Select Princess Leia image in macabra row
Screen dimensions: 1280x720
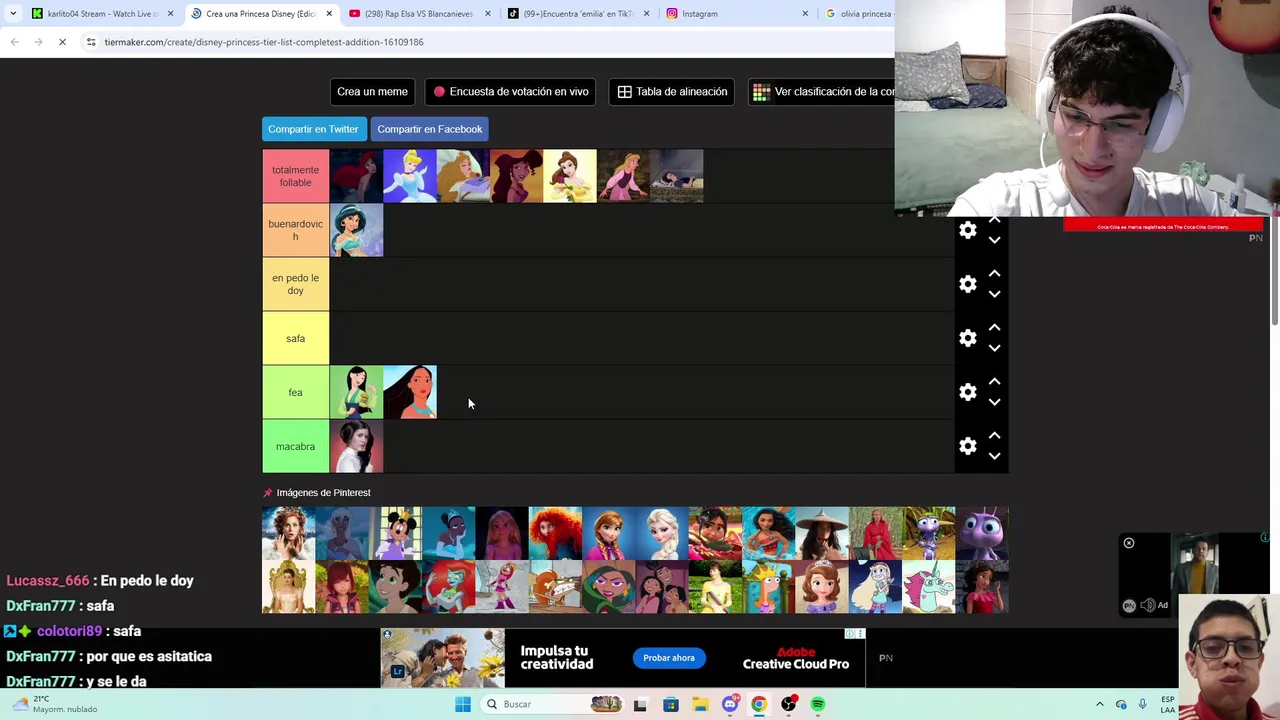[x=356, y=446]
